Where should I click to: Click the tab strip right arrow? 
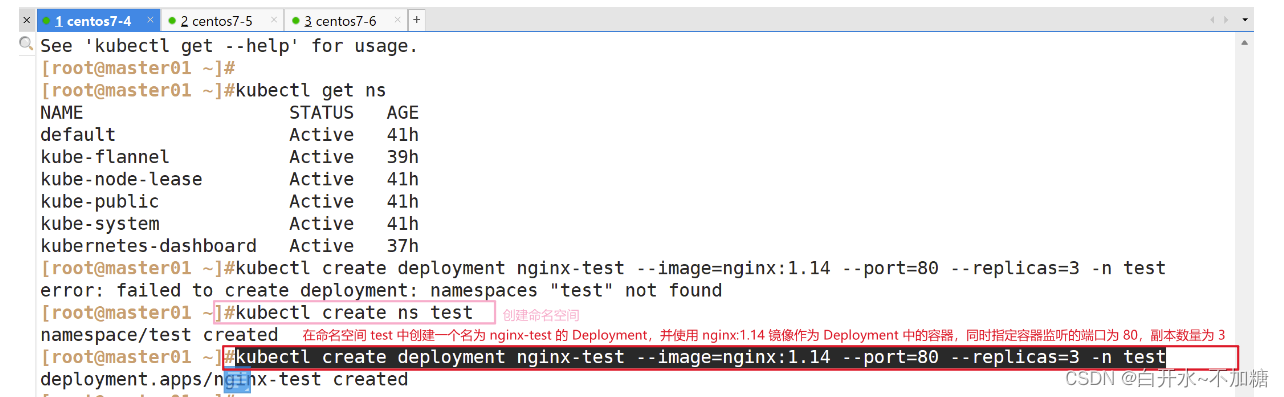1227,20
